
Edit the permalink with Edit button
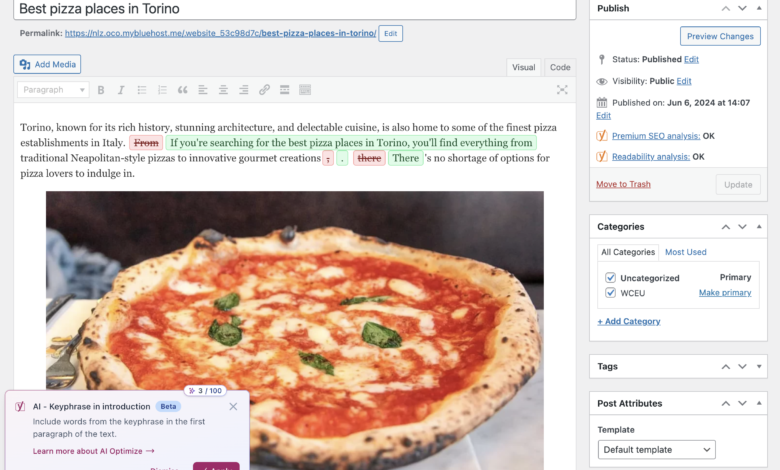390,33
